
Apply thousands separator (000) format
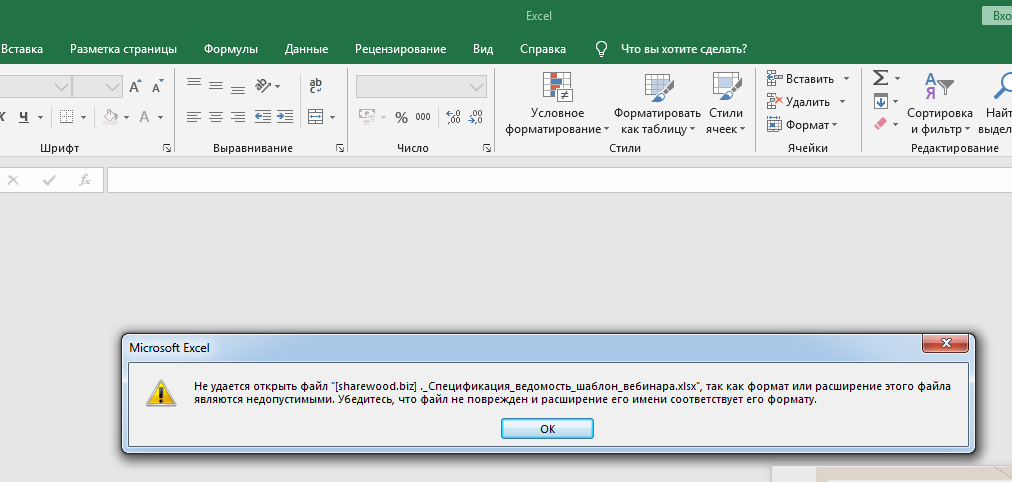[x=423, y=117]
